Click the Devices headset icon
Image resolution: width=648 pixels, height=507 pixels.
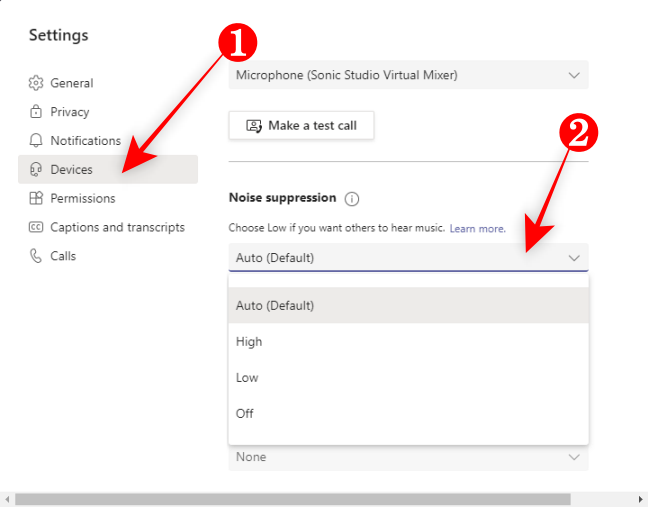(36, 170)
